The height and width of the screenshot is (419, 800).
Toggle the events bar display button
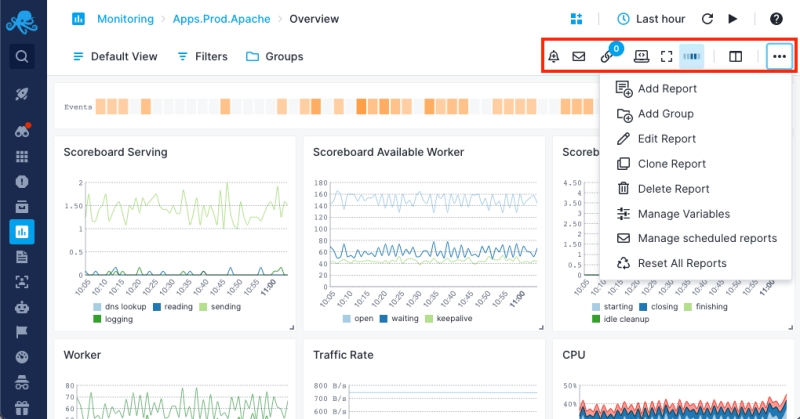692,56
